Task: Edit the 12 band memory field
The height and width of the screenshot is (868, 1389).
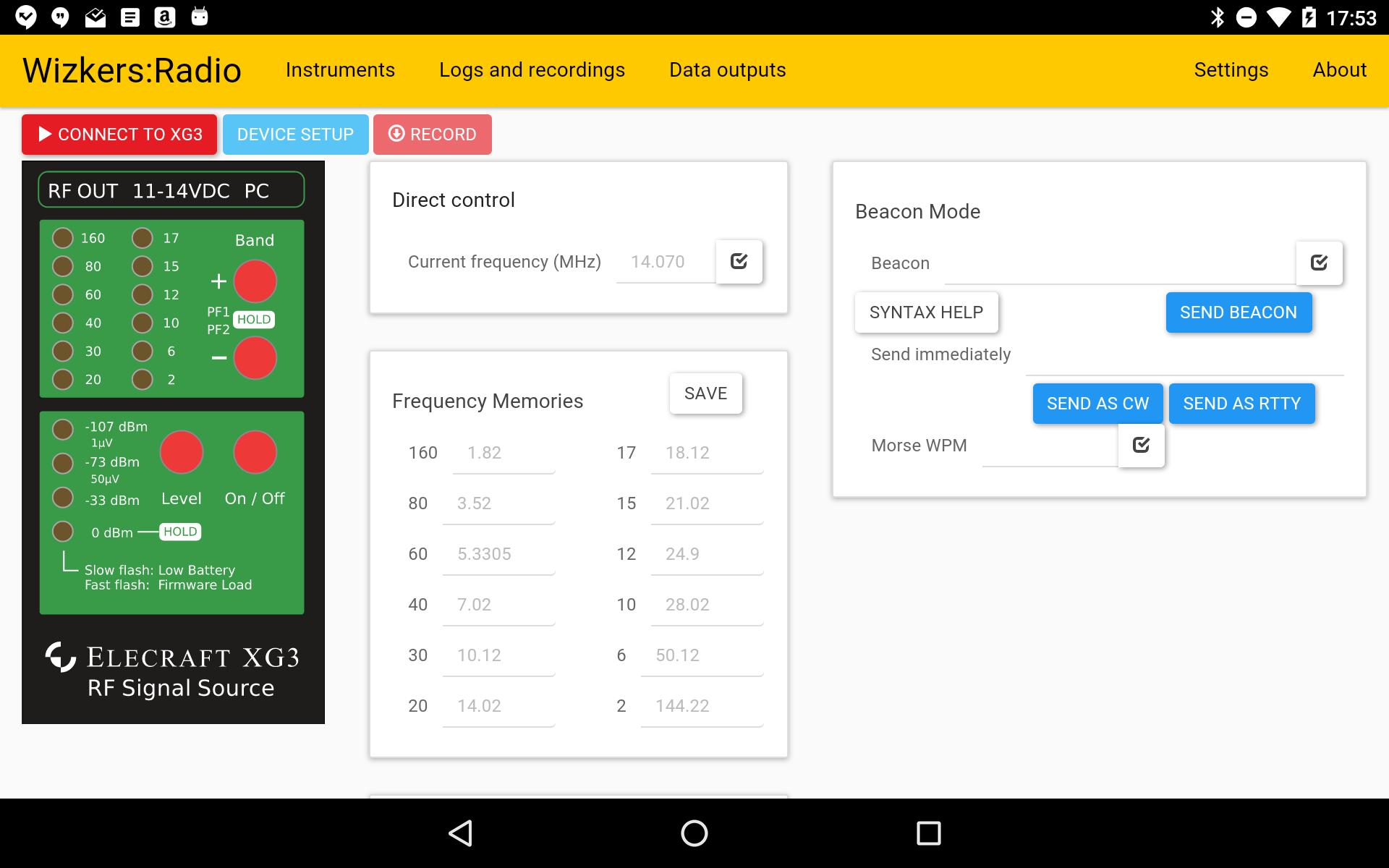Action: 707,554
